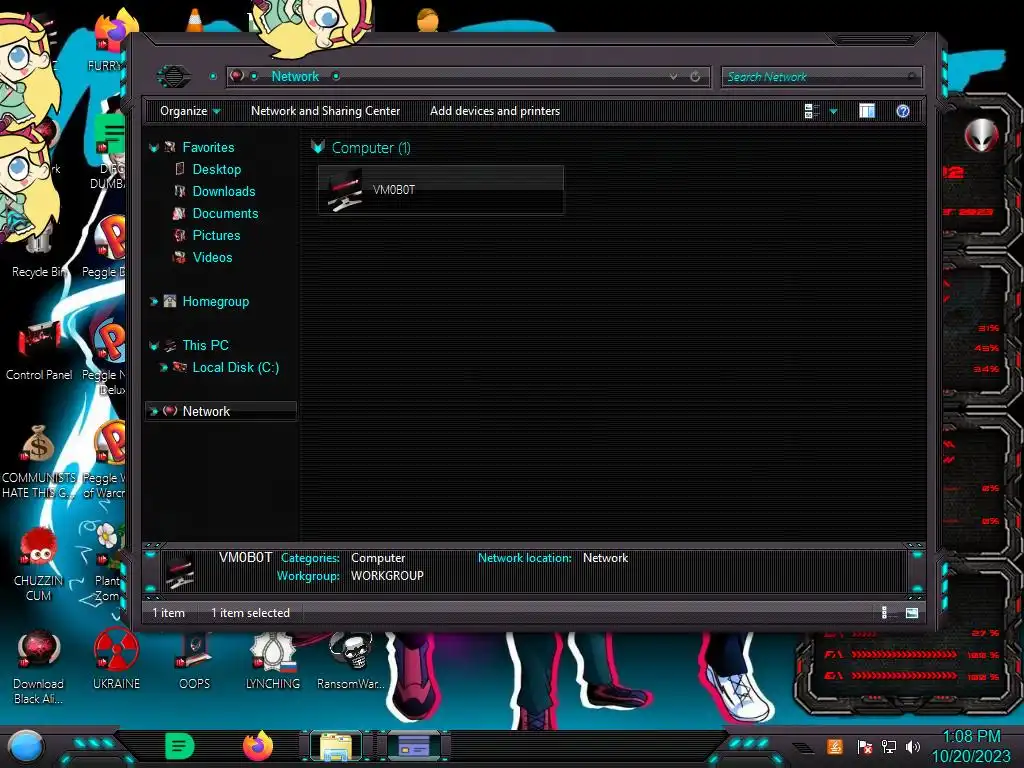This screenshot has width=1024, height=768.
Task: Open the address bar history dropdown arrow
Action: (x=673, y=76)
